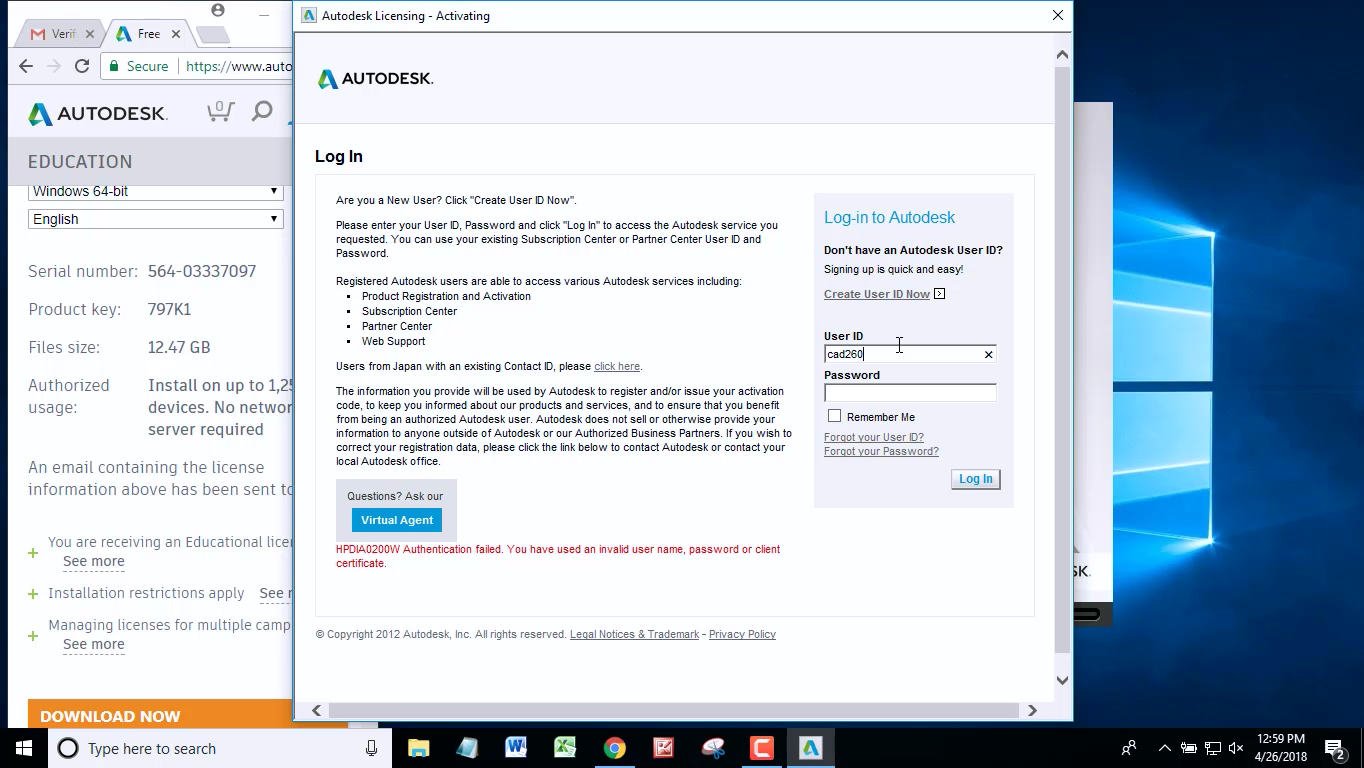Switch to the Gmail Verif browser tab
This screenshot has width=1364, height=768.
[x=55, y=33]
